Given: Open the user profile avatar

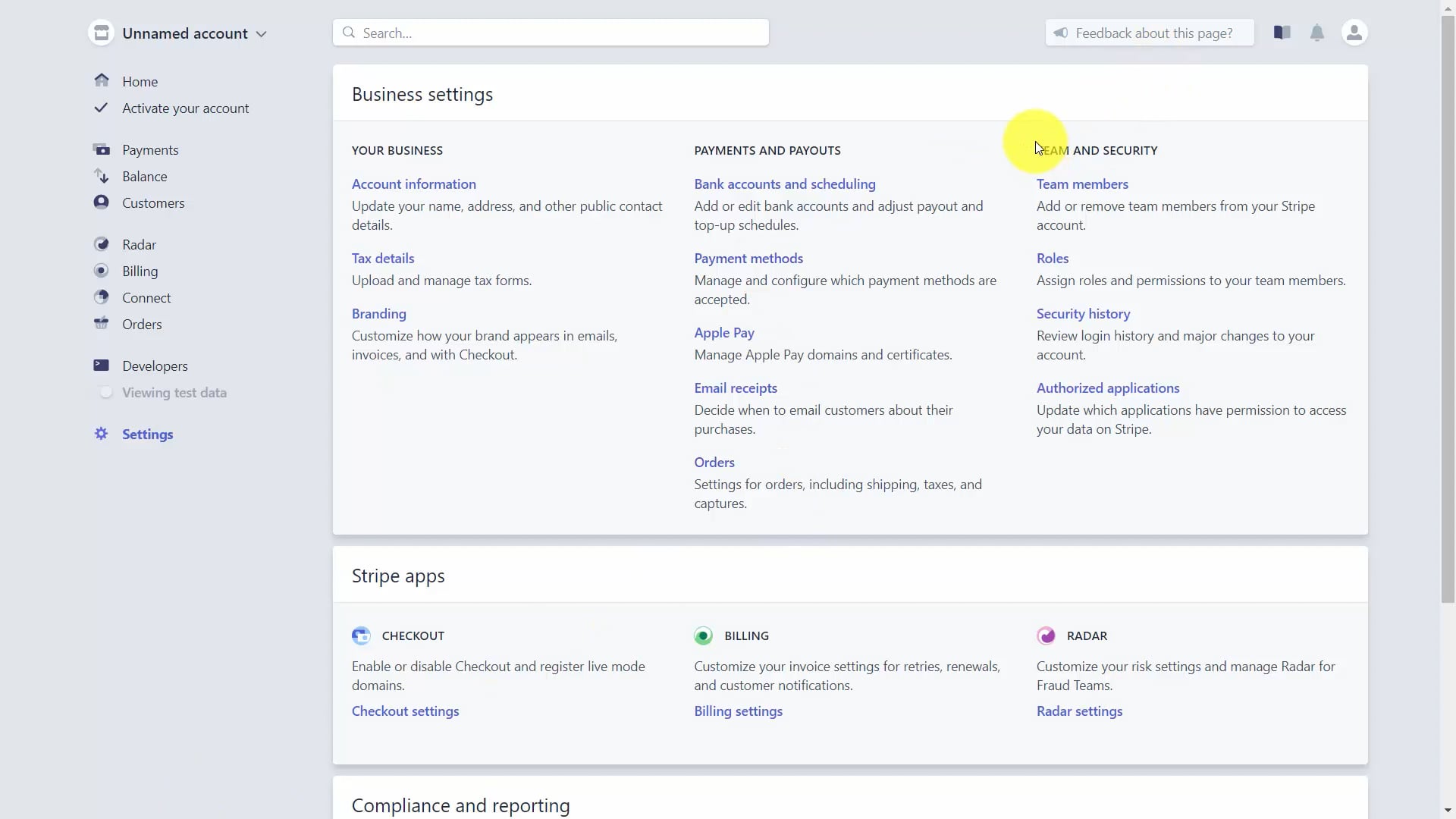Looking at the screenshot, I should (x=1354, y=33).
